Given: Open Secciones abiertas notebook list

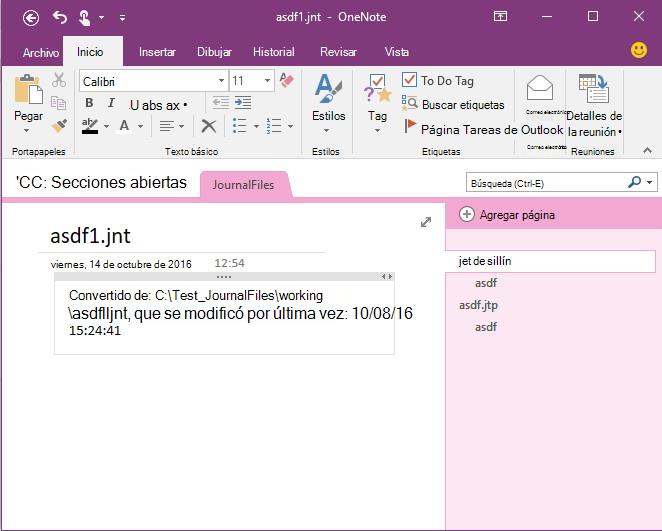Looking at the screenshot, I should coord(101,182).
